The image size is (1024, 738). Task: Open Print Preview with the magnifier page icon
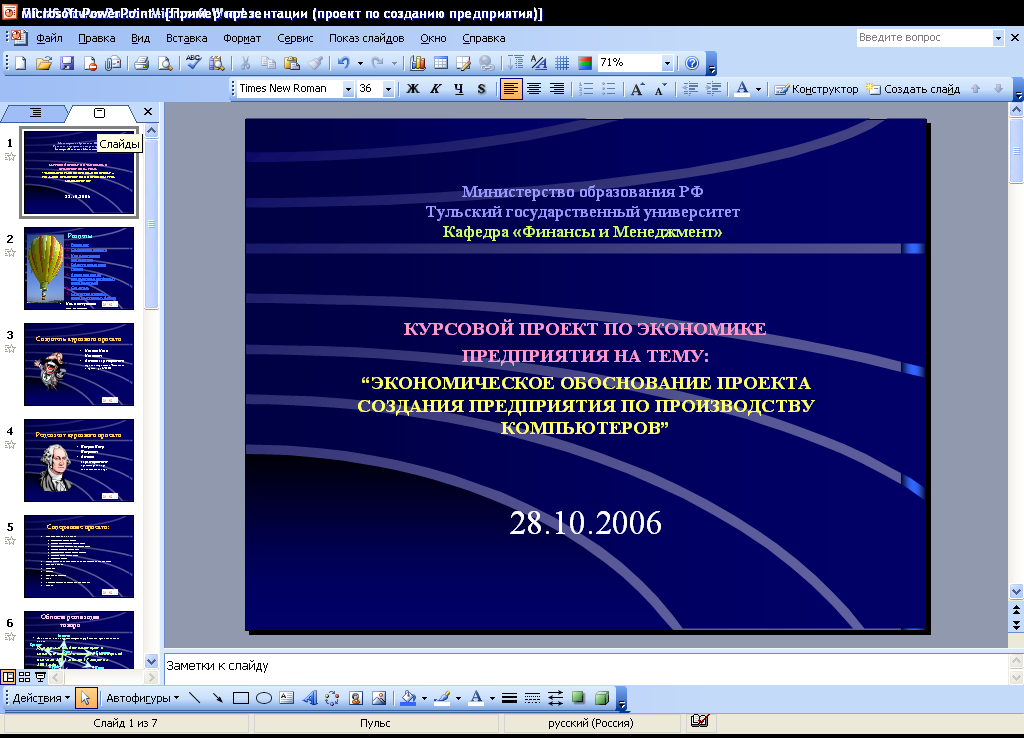pos(165,63)
